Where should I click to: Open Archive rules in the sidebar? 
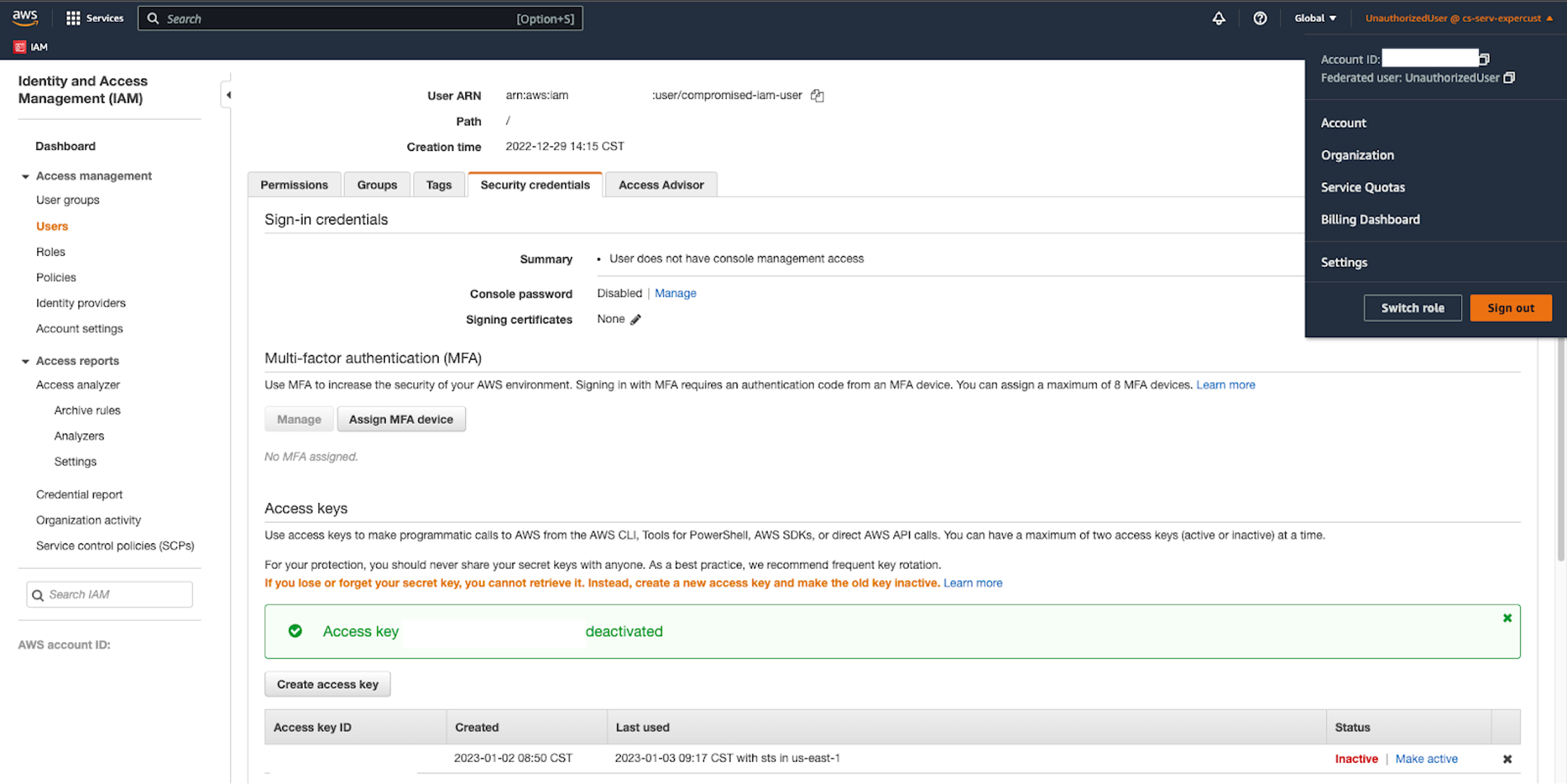pyautogui.click(x=87, y=411)
